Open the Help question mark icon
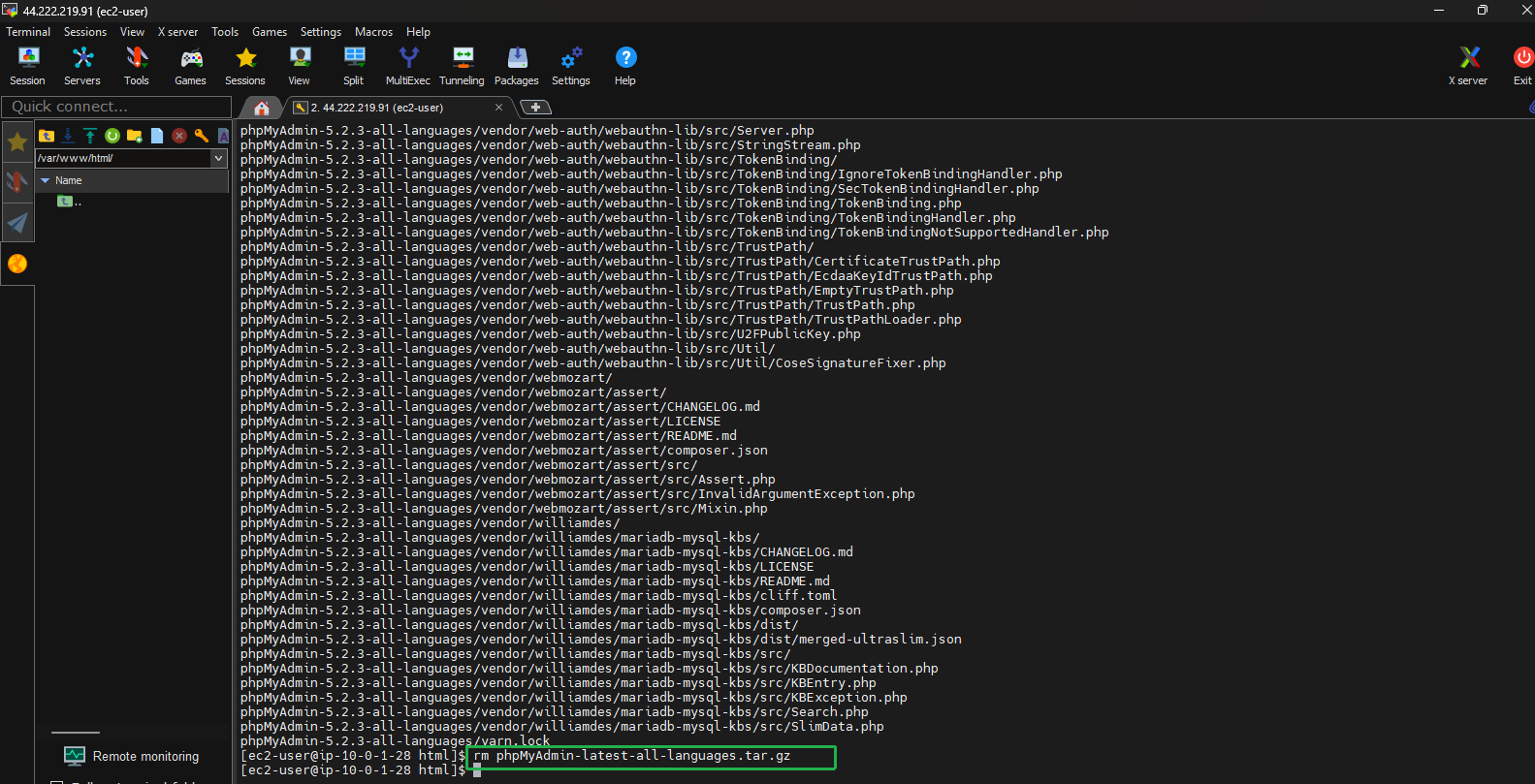Viewport: 1535px width, 784px height. click(625, 66)
